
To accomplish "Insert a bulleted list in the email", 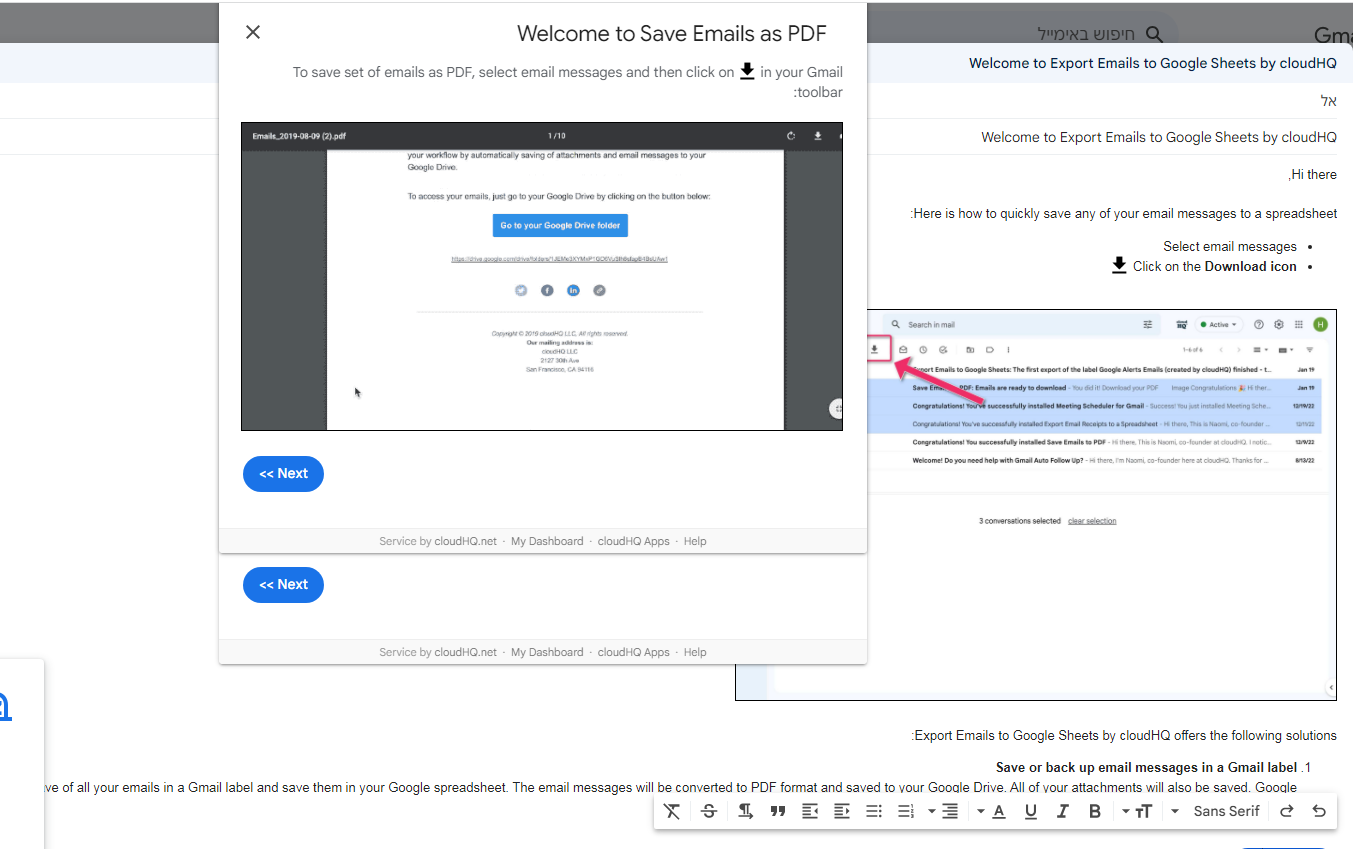I will 874,811.
